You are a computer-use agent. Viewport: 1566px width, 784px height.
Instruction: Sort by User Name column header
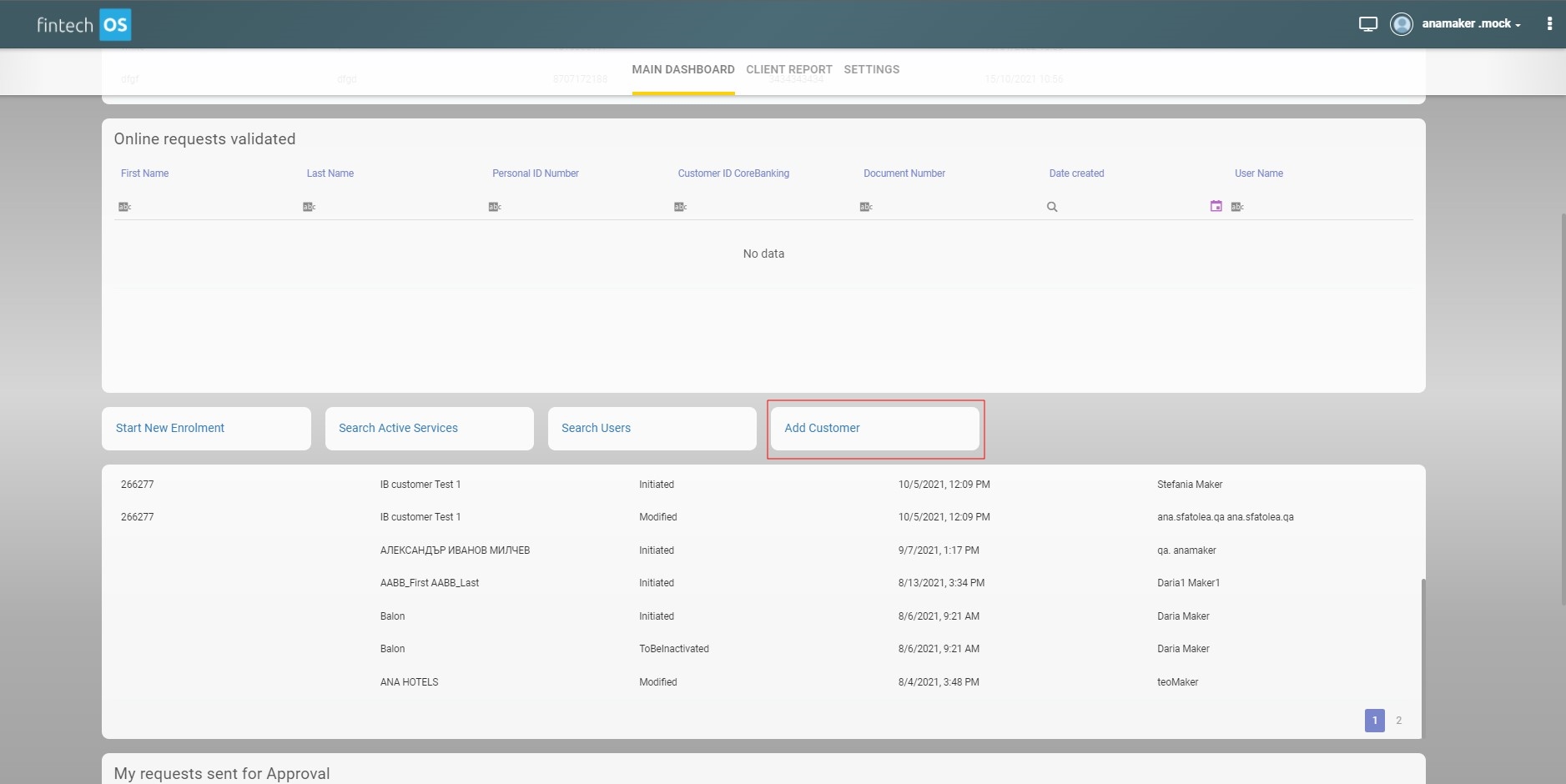click(x=1258, y=173)
